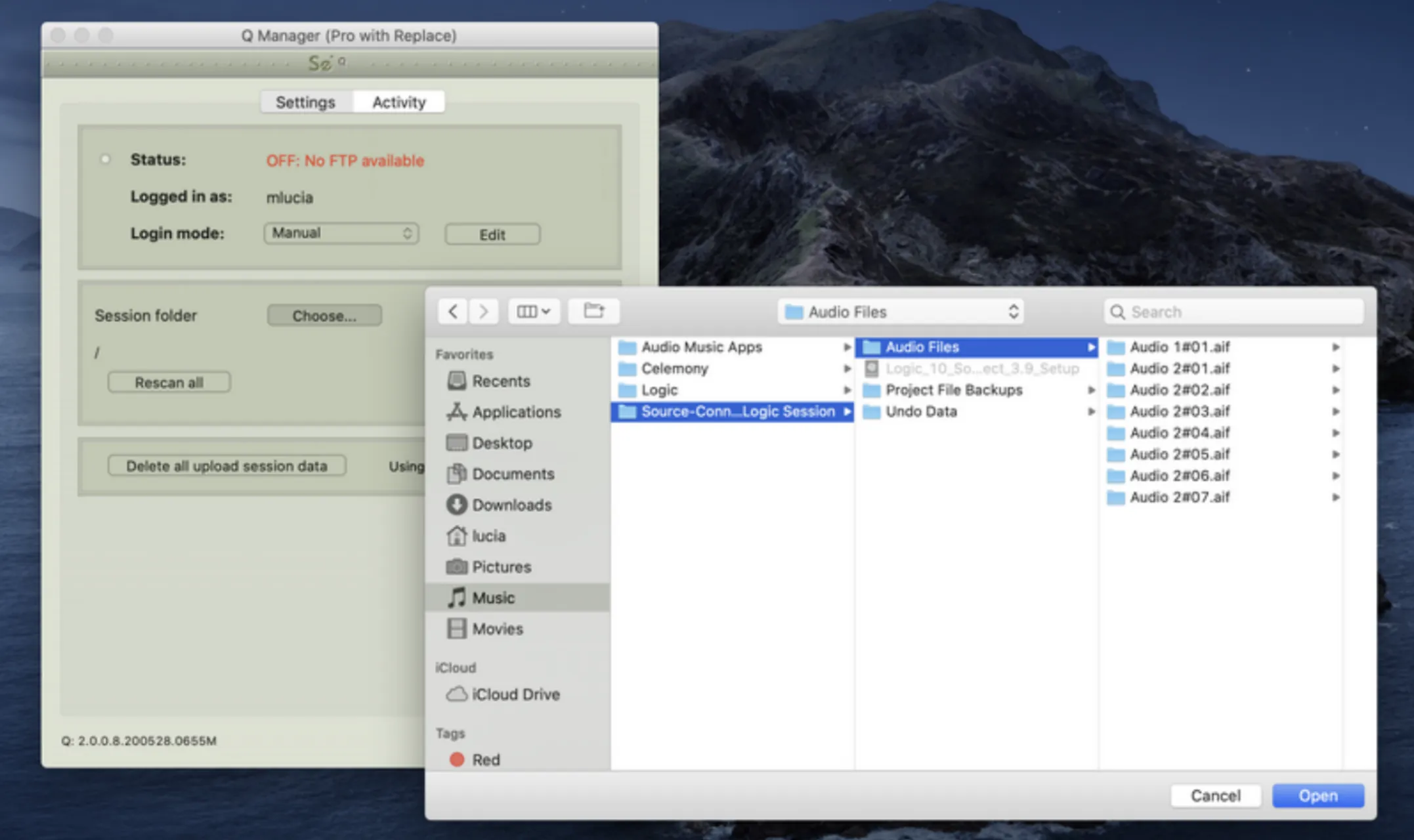Screen dimensions: 1414x840
Task: Go back in the file dialog
Action: (453, 311)
